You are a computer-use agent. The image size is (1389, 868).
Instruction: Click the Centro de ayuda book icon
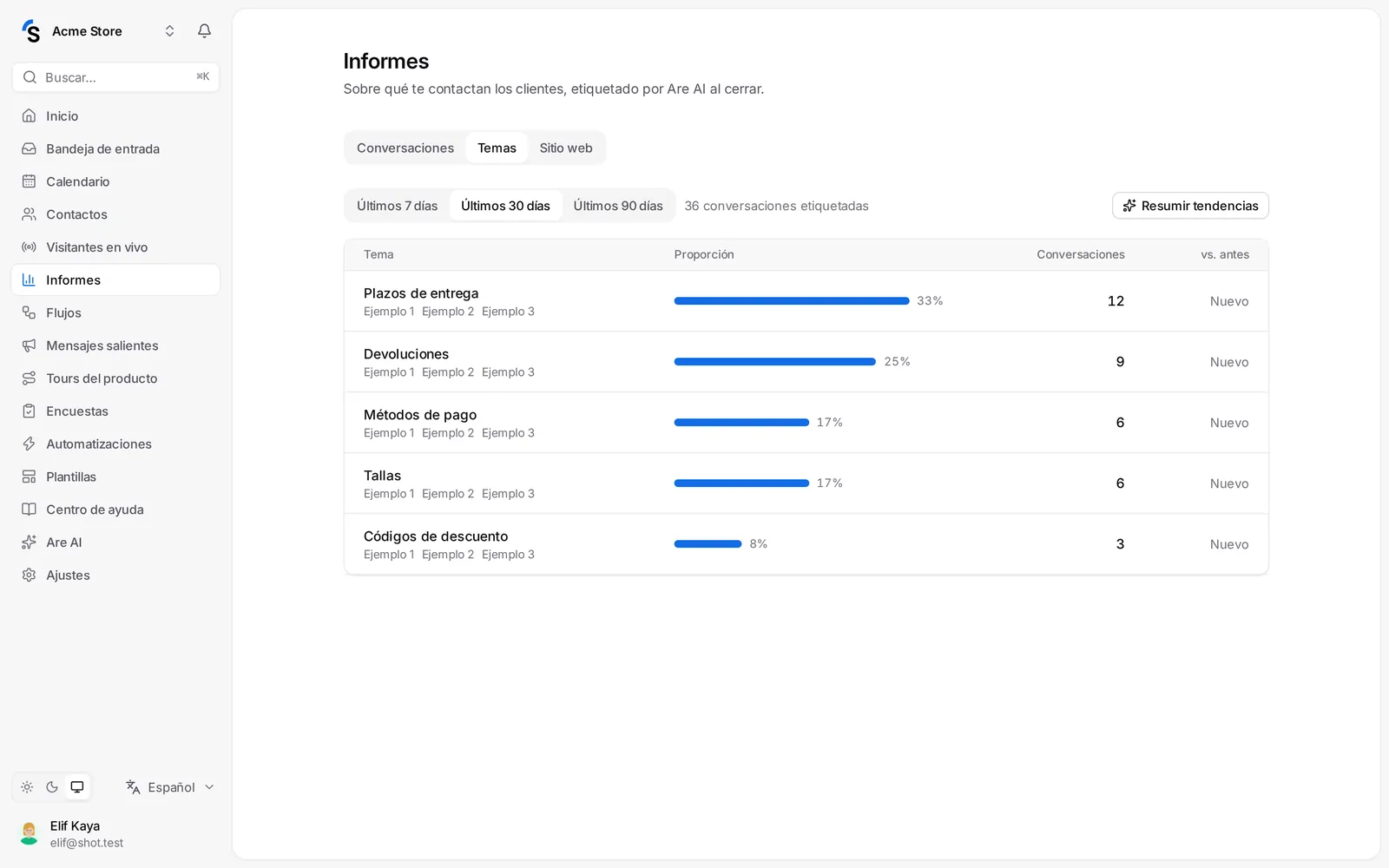click(29, 510)
